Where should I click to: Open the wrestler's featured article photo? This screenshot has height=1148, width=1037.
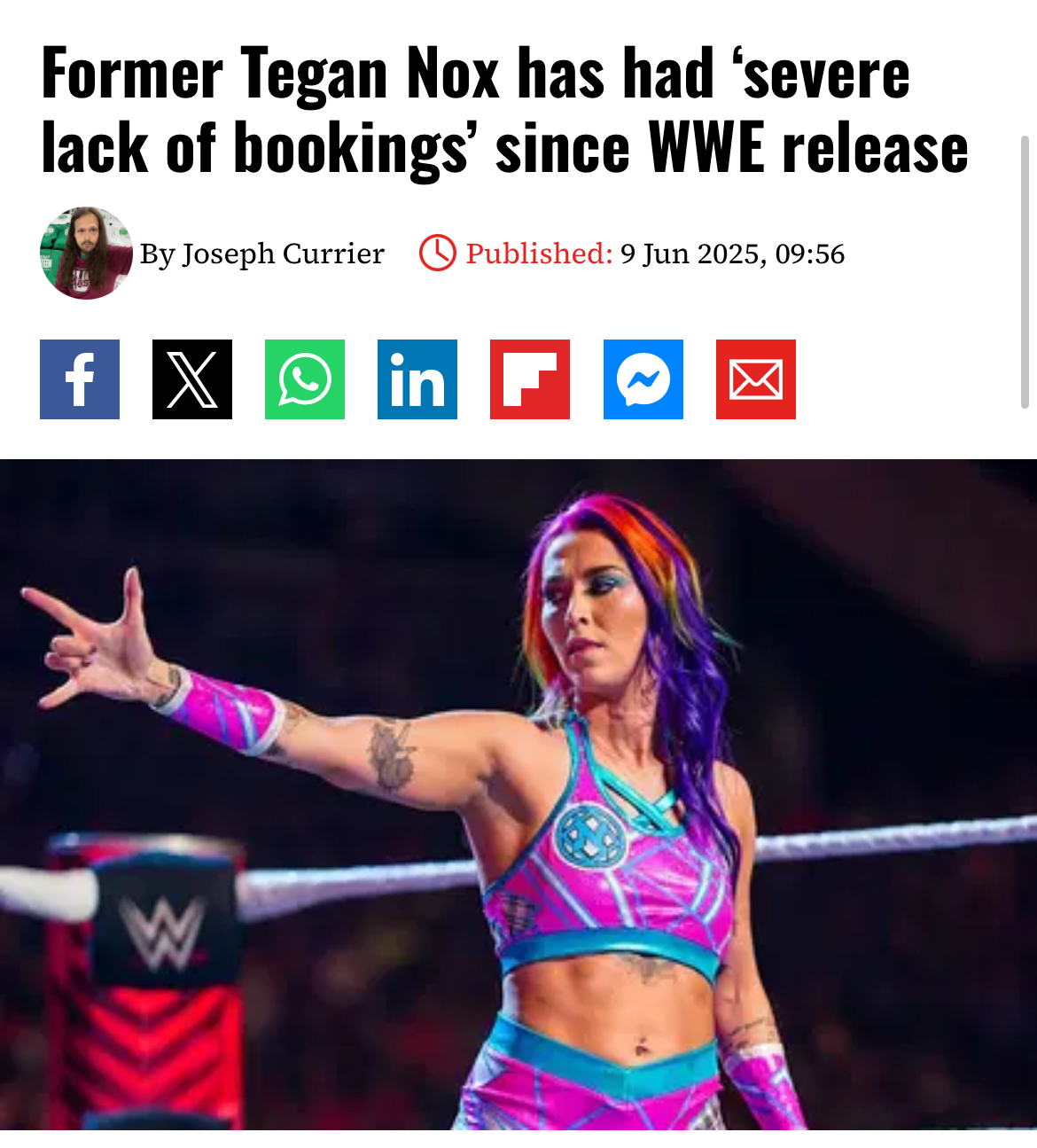click(518, 794)
